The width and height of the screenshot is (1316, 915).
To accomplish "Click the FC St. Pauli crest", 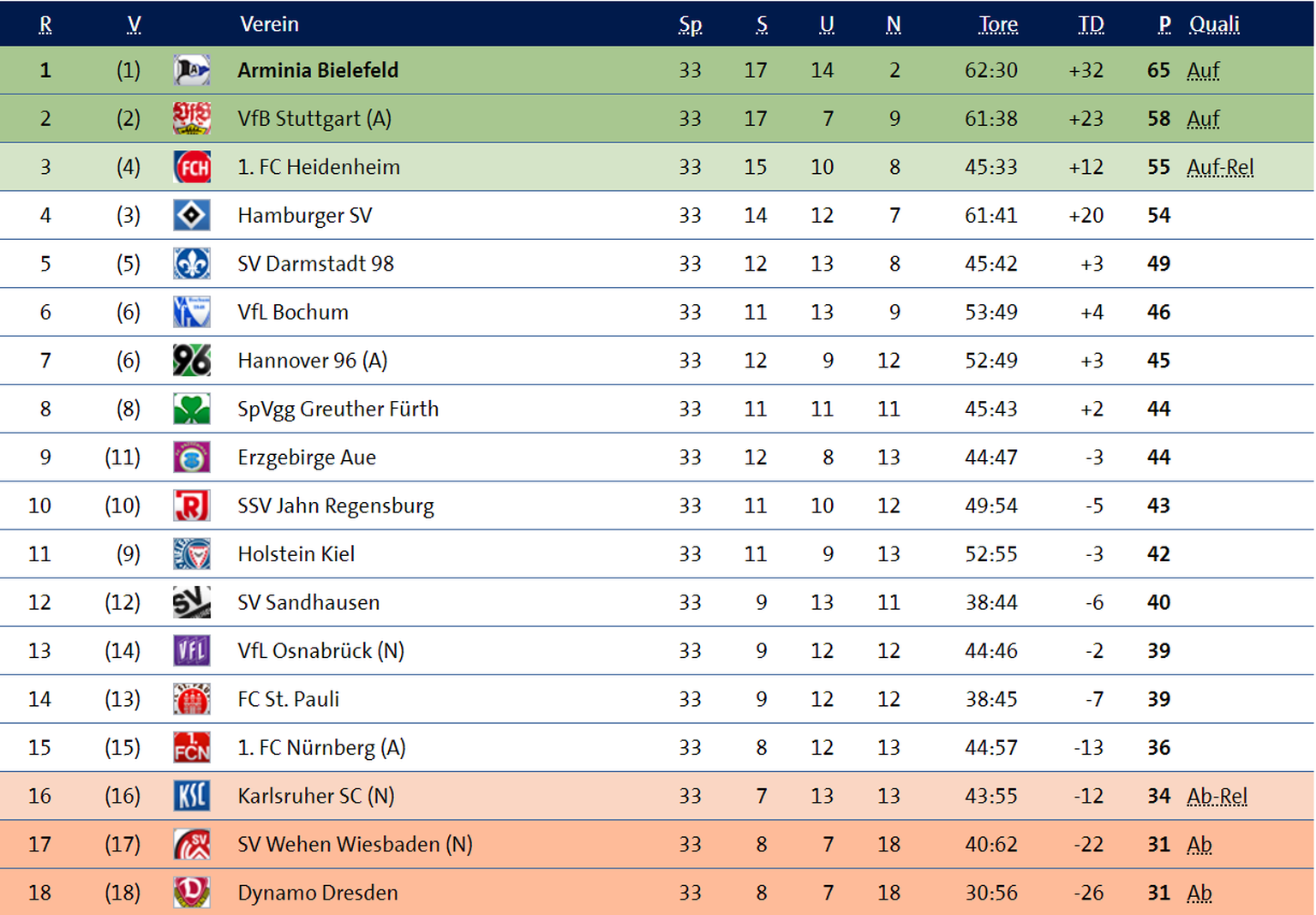I will [191, 699].
